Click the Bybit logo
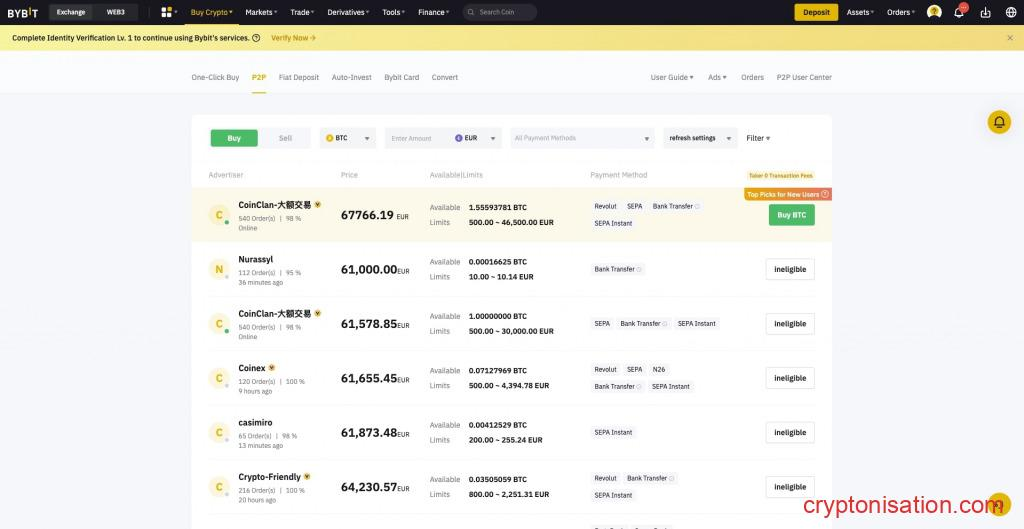 pos(23,12)
